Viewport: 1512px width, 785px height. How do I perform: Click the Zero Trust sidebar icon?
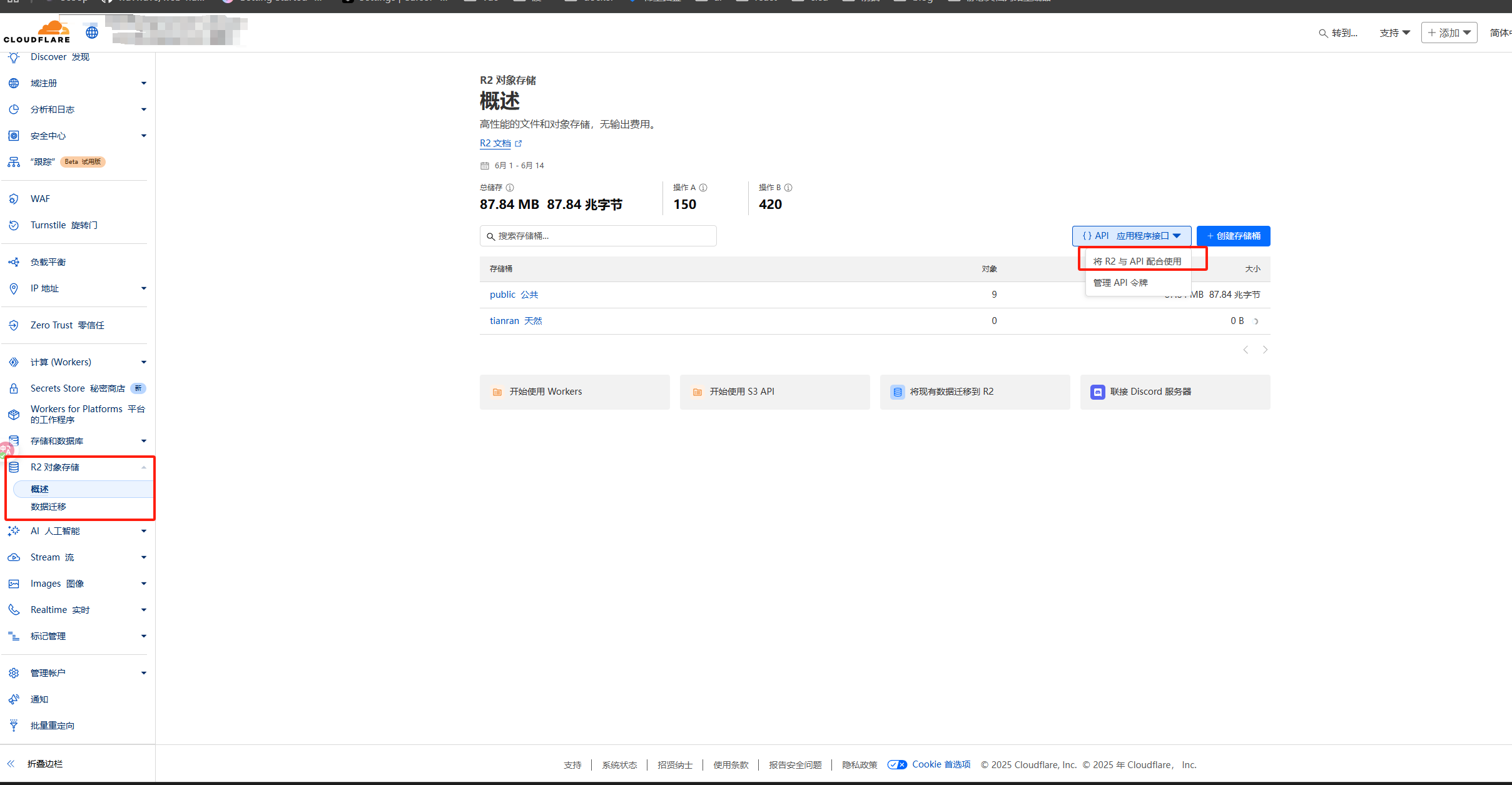pos(14,325)
